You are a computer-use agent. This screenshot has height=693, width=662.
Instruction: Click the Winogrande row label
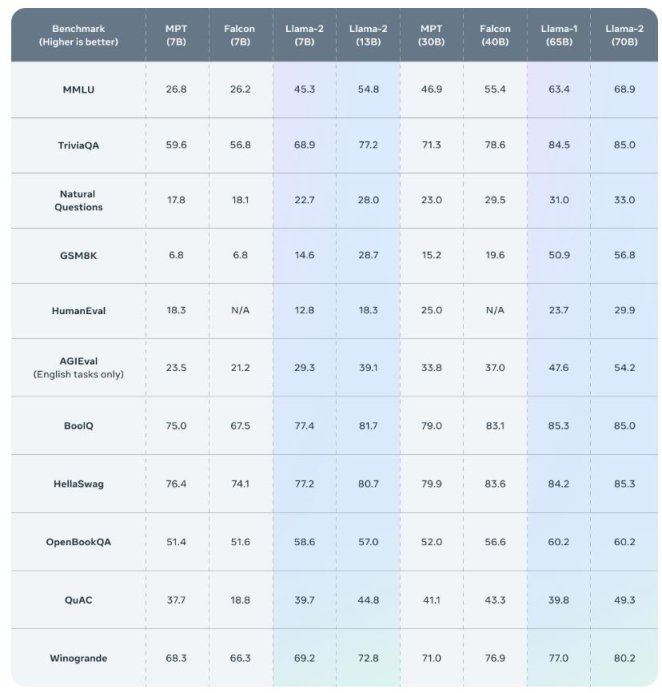click(x=78, y=657)
